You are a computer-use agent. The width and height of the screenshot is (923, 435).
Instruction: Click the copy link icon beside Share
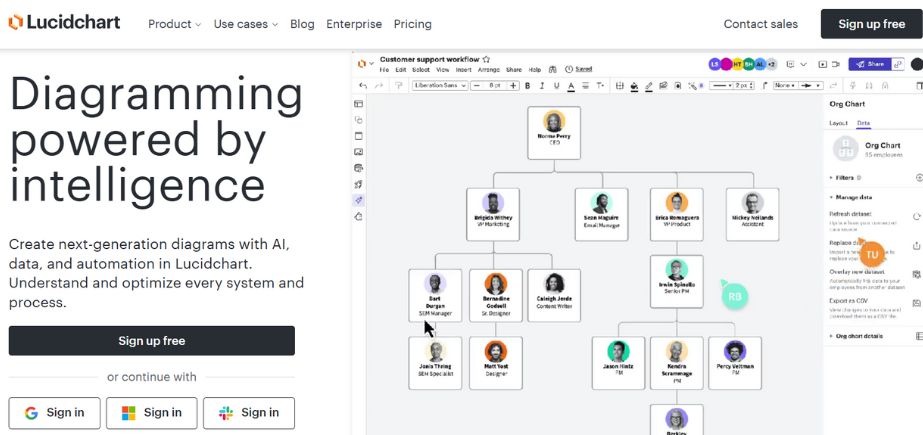pos(898,64)
